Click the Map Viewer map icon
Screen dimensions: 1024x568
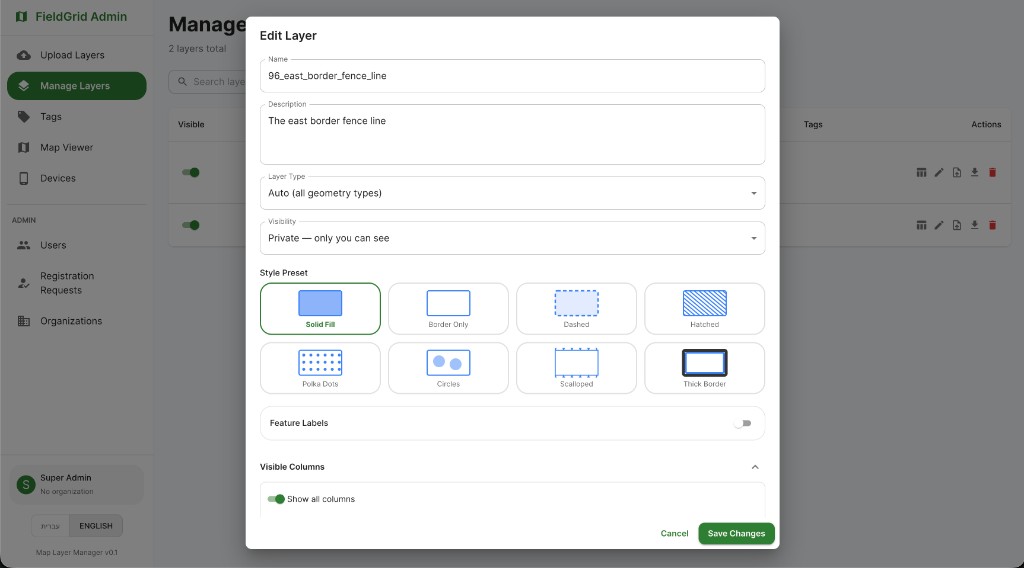tap(24, 147)
